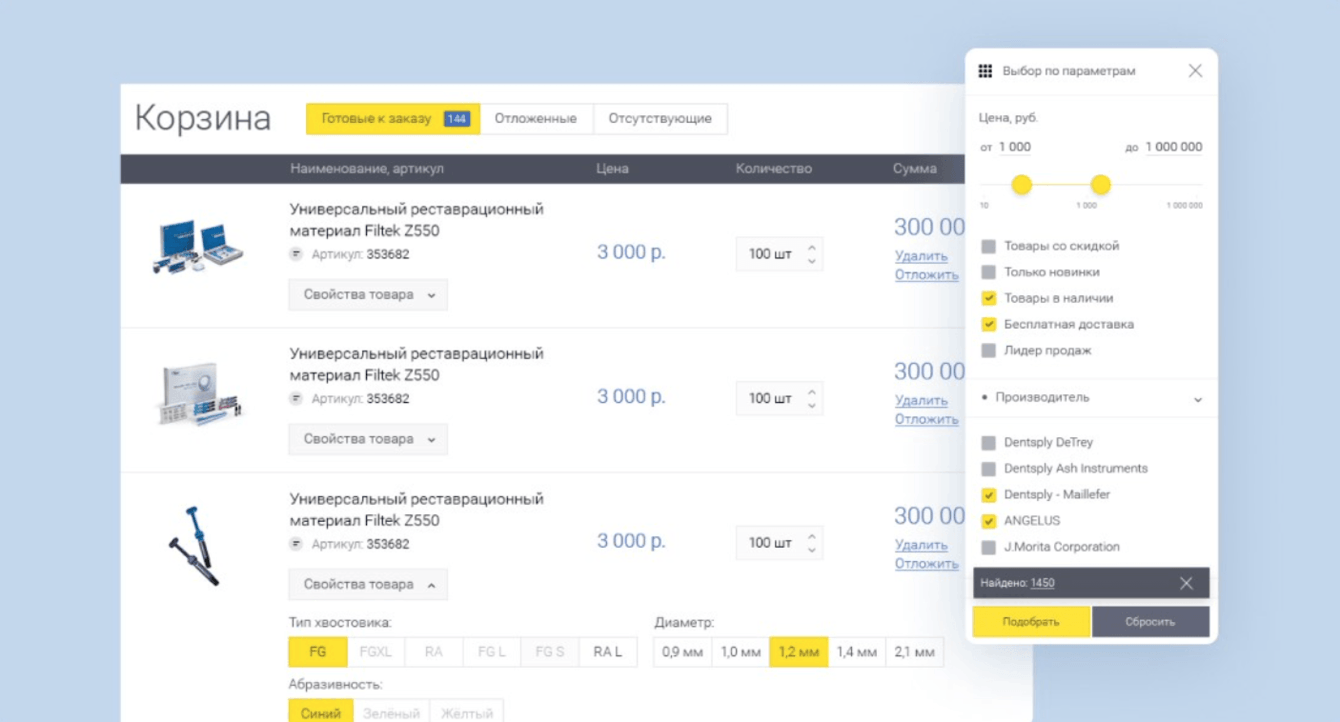Increase quantity of the first product with up arrow
This screenshot has height=722, width=1340.
[x=812, y=247]
